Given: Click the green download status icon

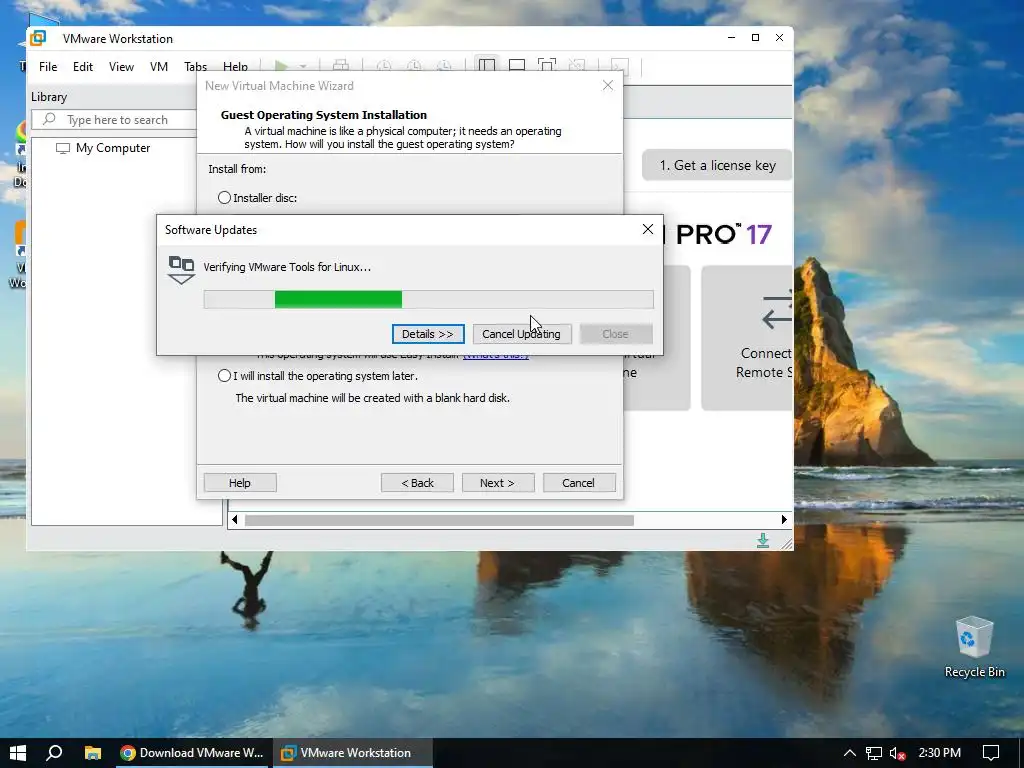Looking at the screenshot, I should (x=763, y=540).
